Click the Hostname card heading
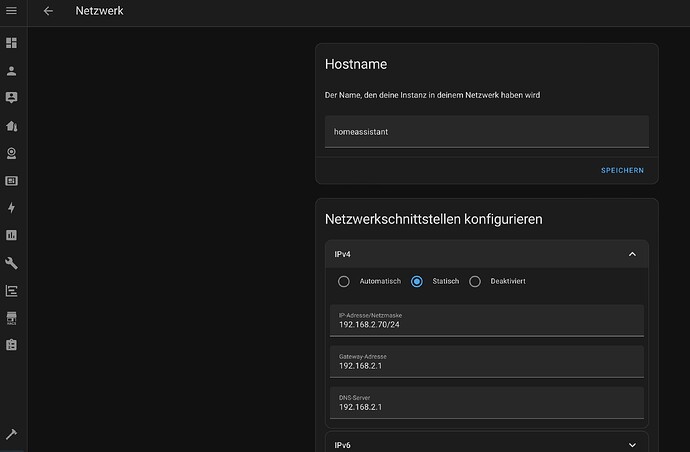Viewport: 690px width, 452px height. (x=356, y=64)
